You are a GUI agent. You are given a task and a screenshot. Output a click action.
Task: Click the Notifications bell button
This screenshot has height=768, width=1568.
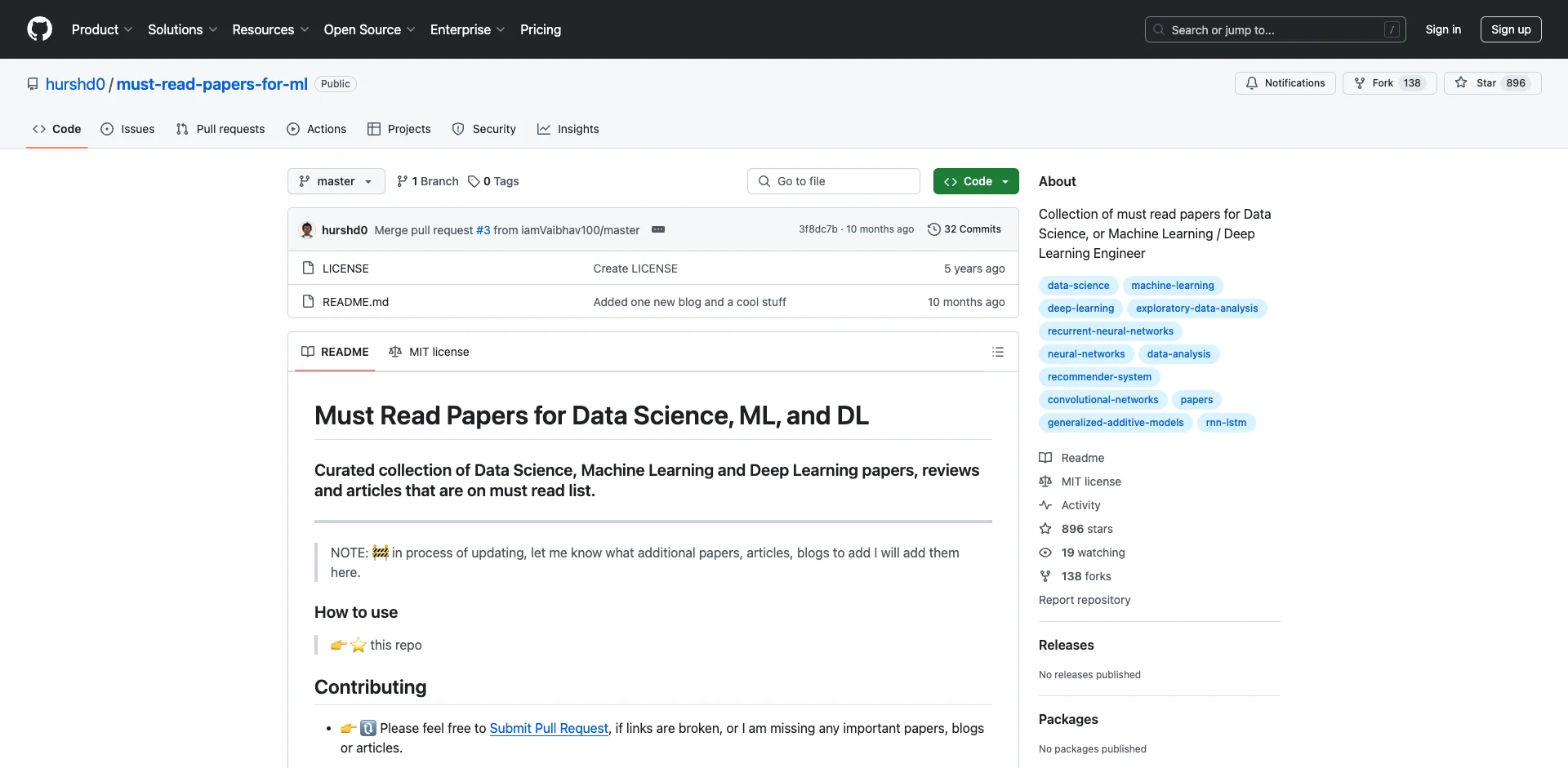1285,83
